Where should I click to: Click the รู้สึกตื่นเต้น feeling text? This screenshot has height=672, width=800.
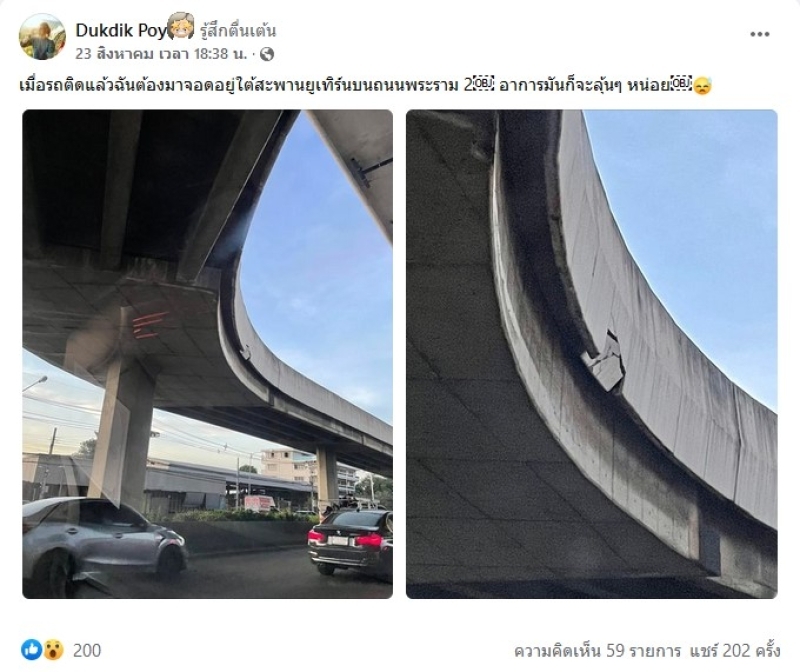pos(238,31)
